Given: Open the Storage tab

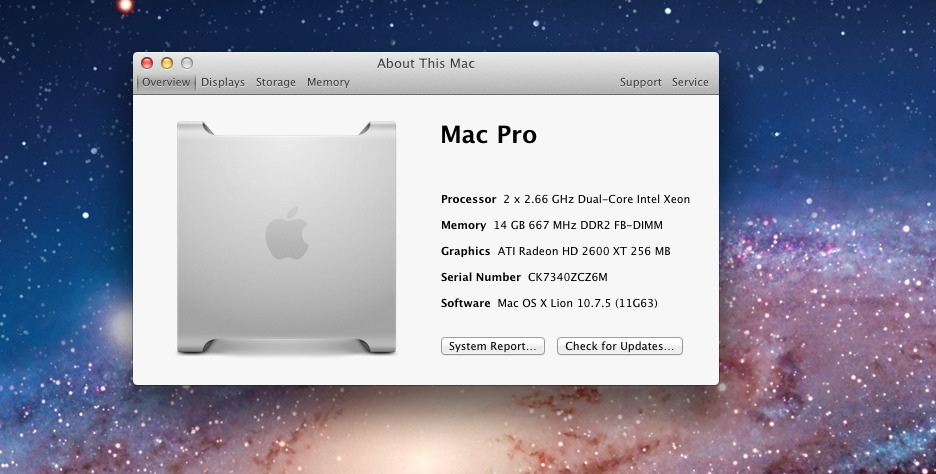Looking at the screenshot, I should (x=276, y=82).
